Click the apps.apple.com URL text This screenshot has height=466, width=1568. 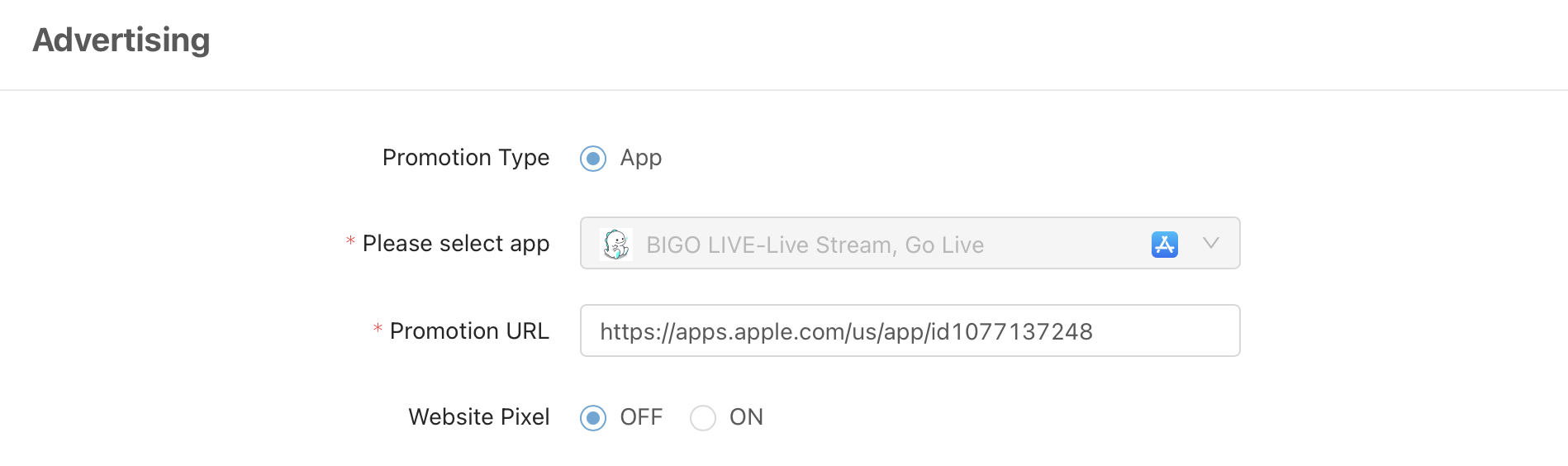[846, 331]
